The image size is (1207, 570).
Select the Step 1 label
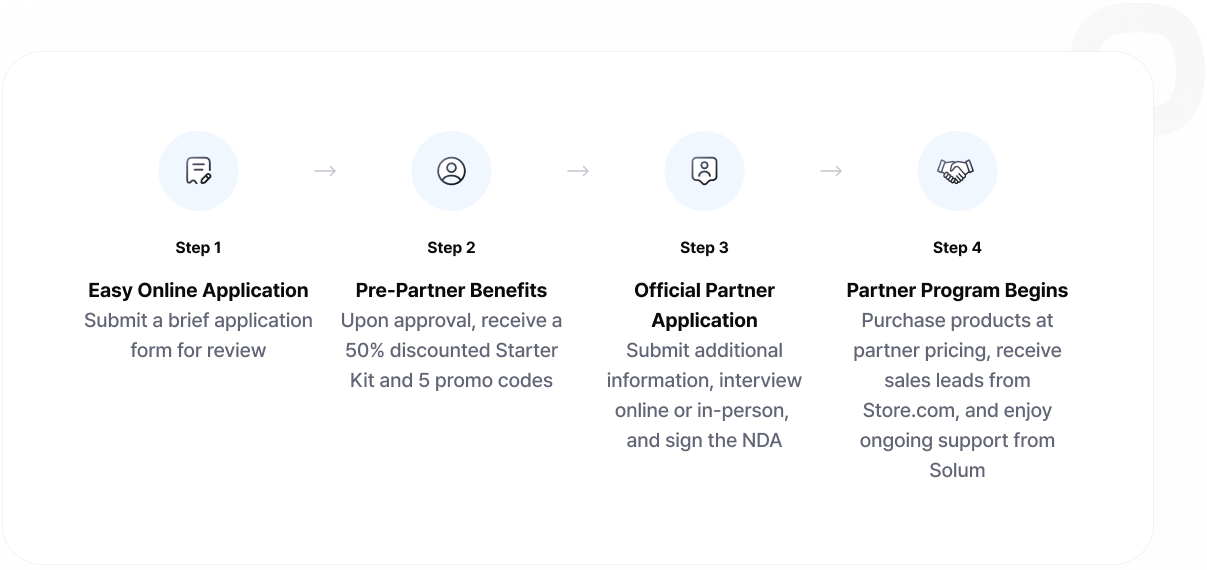tap(198, 247)
